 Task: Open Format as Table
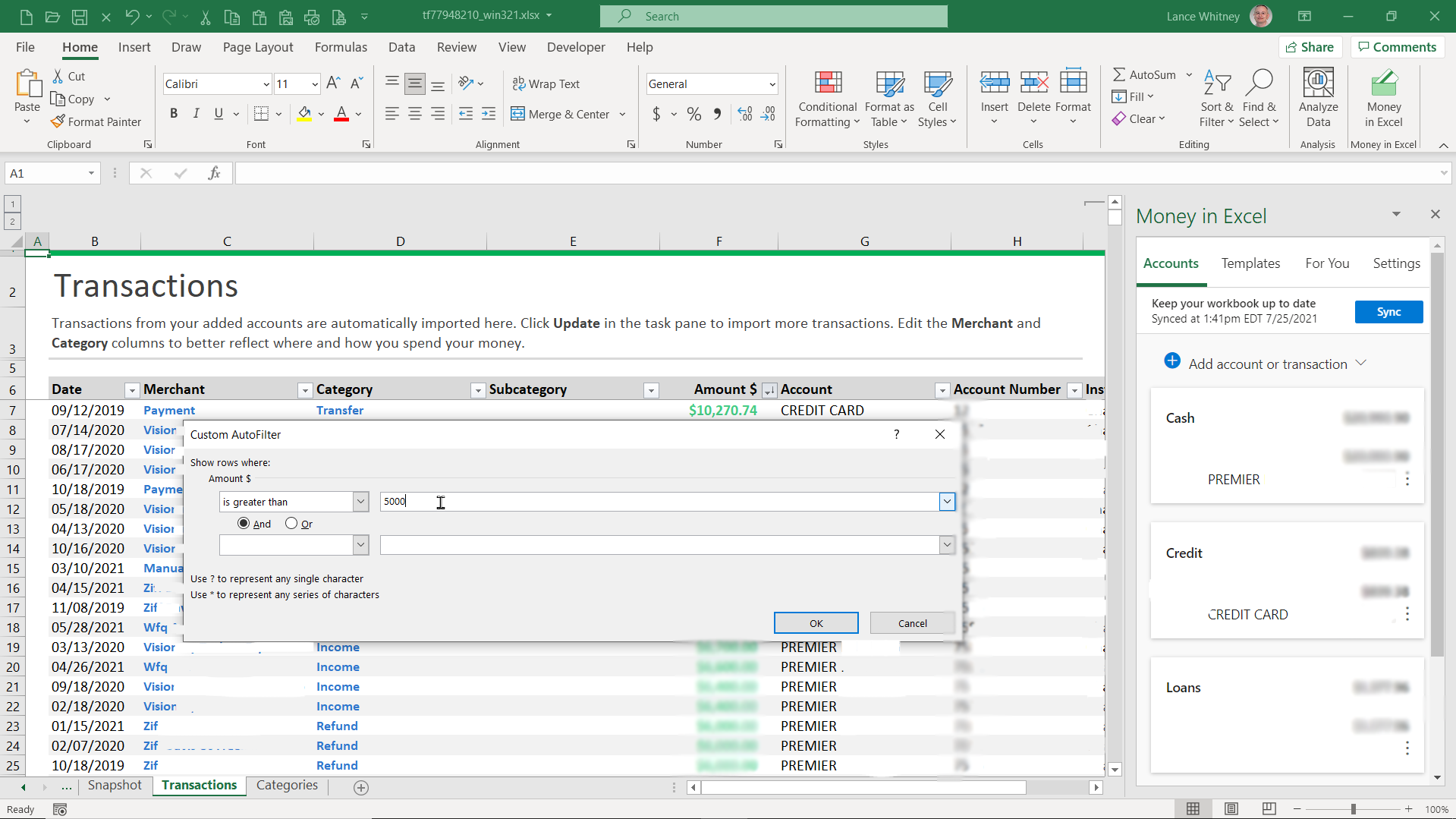(889, 99)
